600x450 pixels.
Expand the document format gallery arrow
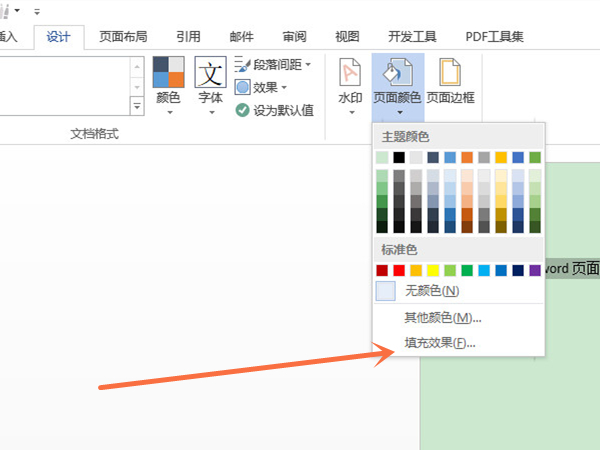(136, 105)
